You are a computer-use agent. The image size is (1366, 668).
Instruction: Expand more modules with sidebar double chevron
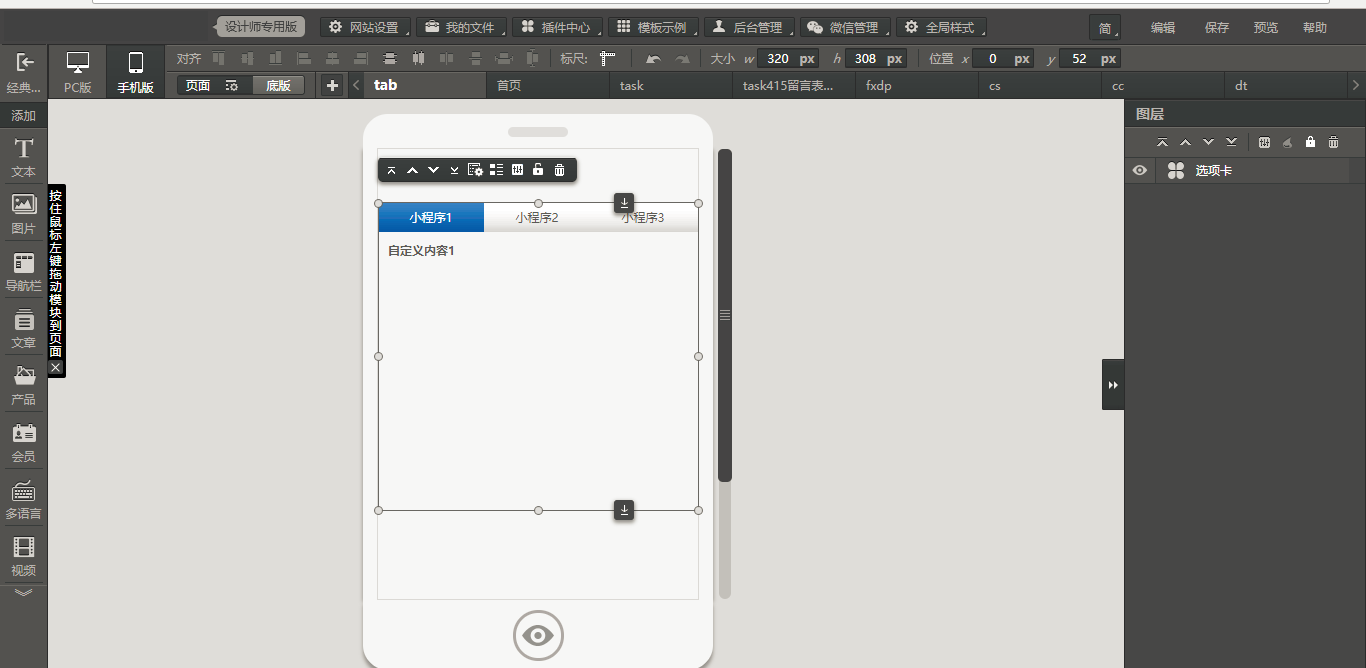23,592
